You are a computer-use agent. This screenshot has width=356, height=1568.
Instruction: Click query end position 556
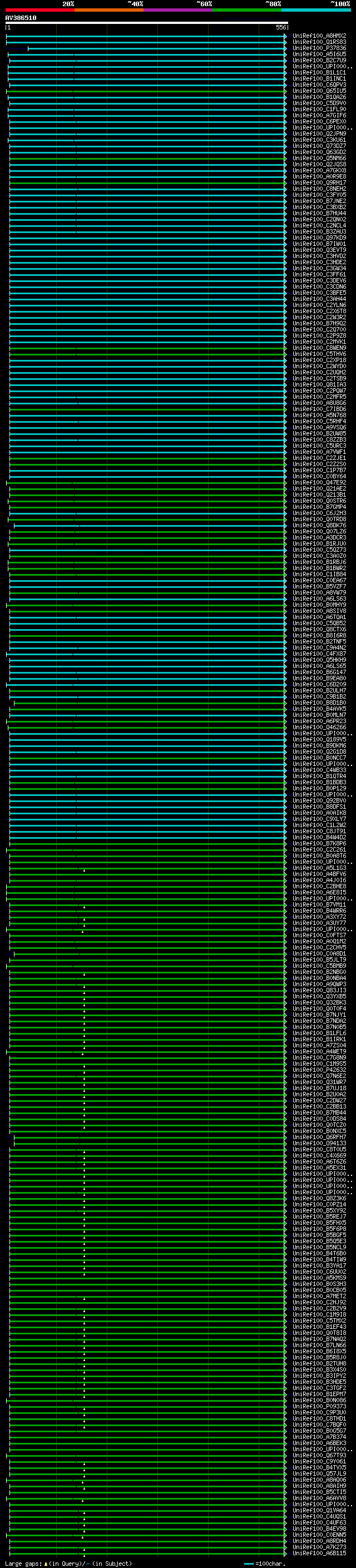(280, 27)
